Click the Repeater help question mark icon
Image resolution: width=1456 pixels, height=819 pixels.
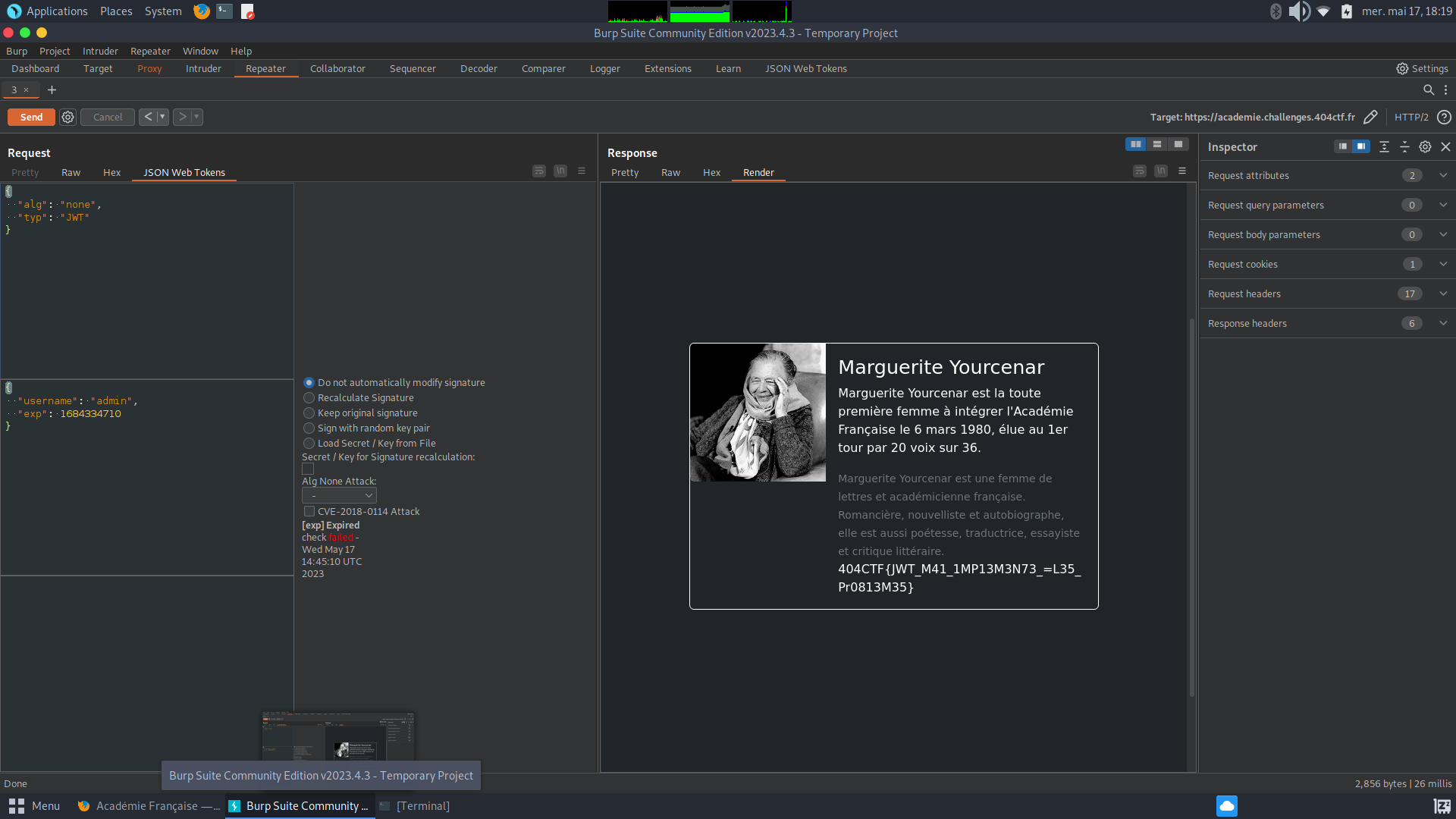pyautogui.click(x=1445, y=117)
